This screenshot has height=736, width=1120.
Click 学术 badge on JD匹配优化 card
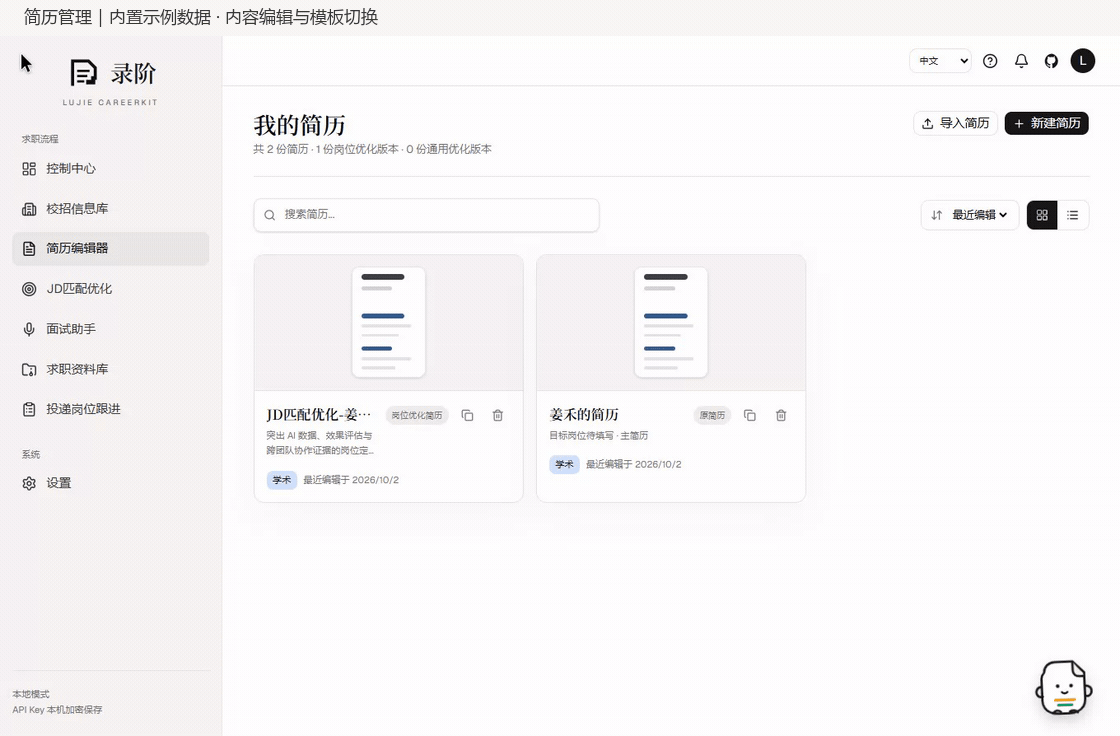tap(281, 480)
